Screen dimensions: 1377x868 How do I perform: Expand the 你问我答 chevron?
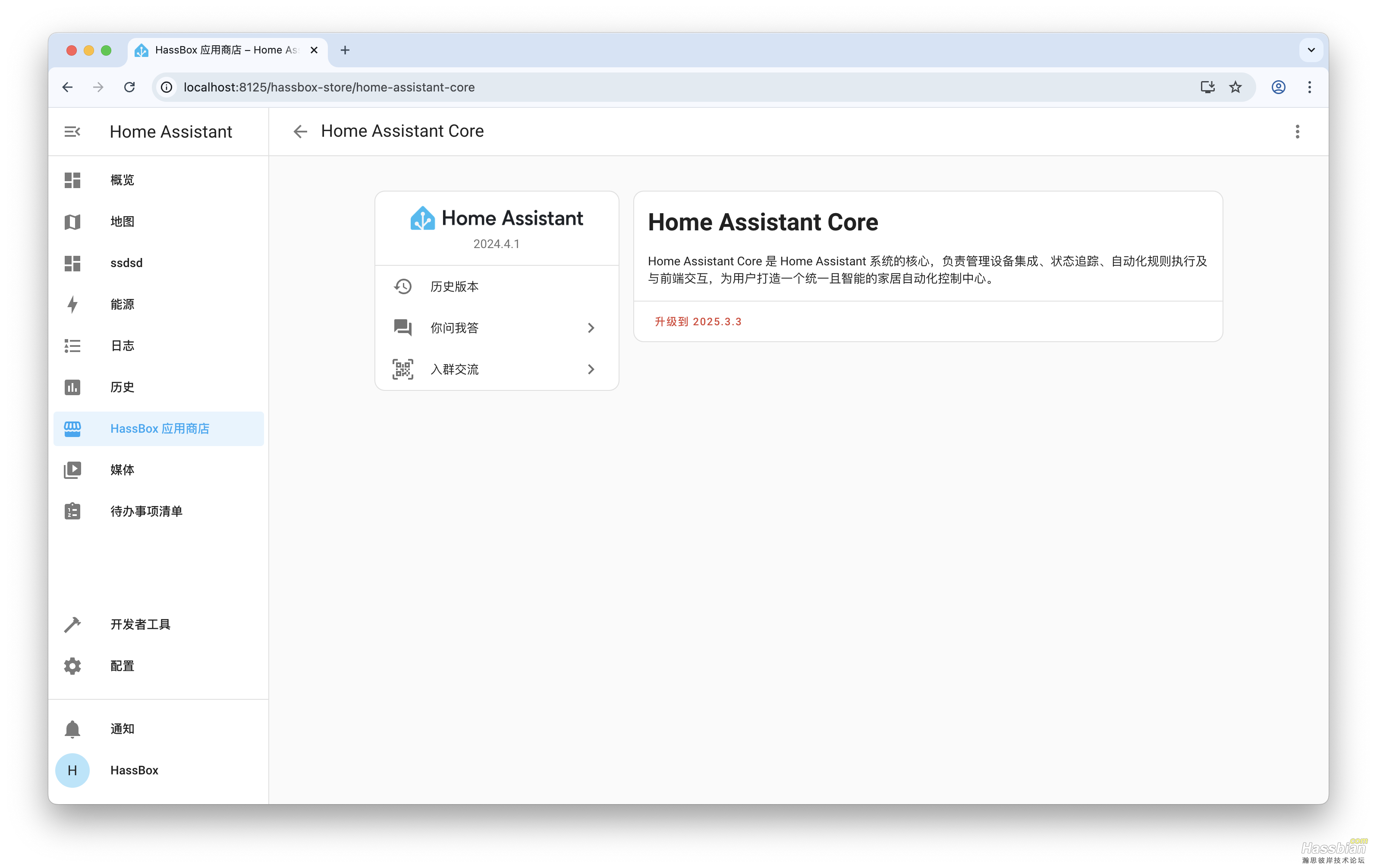[591, 327]
